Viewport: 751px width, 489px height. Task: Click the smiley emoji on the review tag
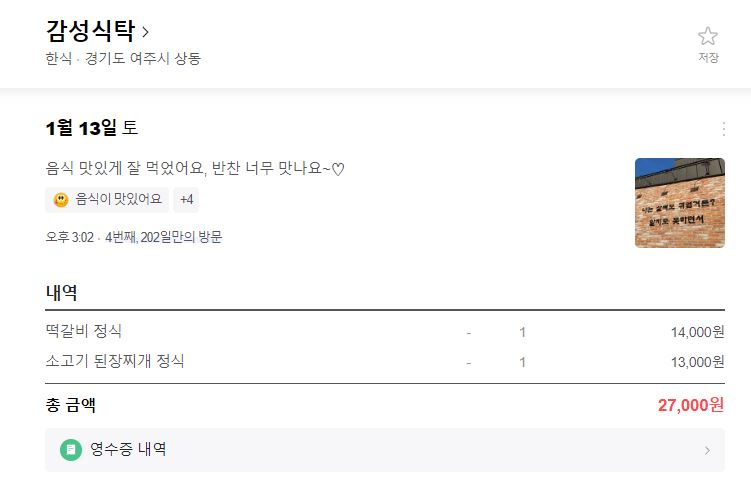(x=61, y=200)
